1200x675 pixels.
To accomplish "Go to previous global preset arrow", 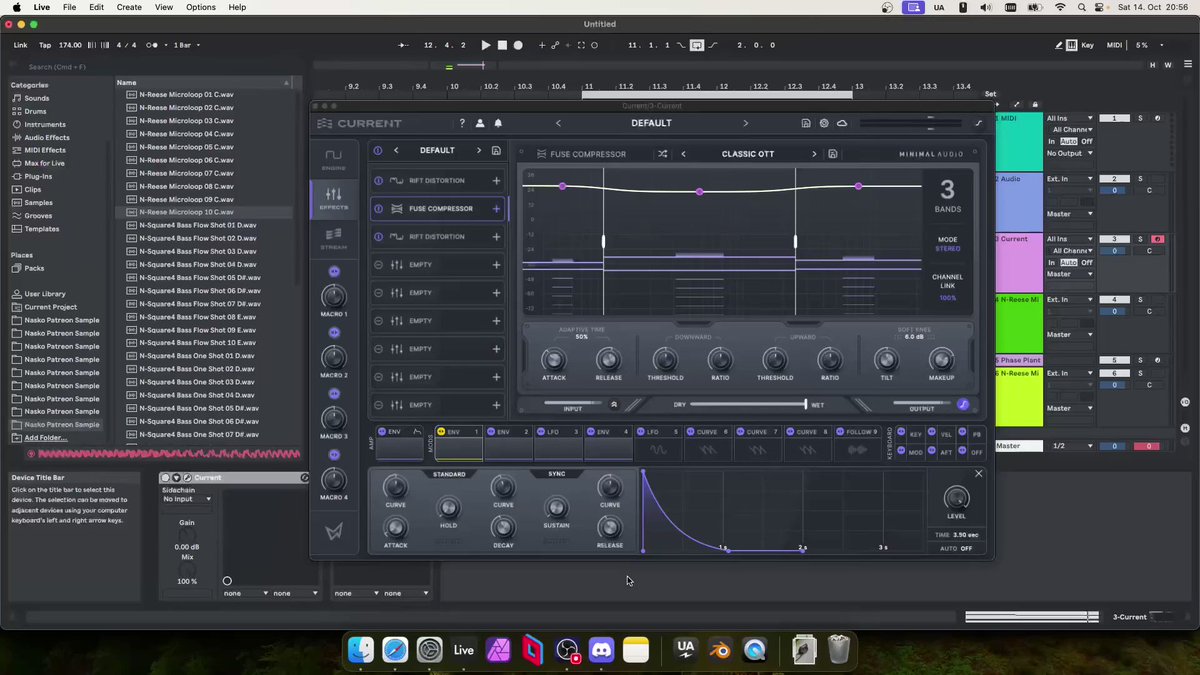I will [558, 123].
